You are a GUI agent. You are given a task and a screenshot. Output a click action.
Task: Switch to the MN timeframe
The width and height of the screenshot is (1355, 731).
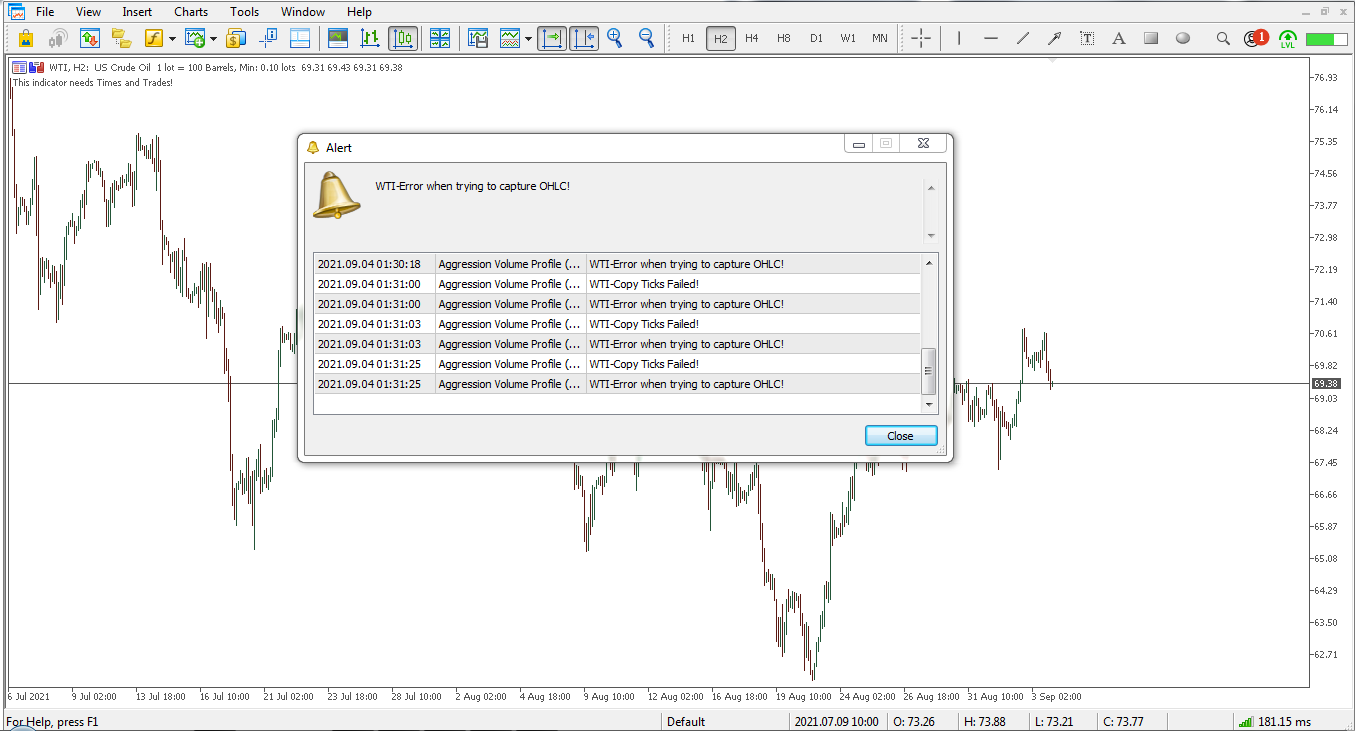pos(880,39)
